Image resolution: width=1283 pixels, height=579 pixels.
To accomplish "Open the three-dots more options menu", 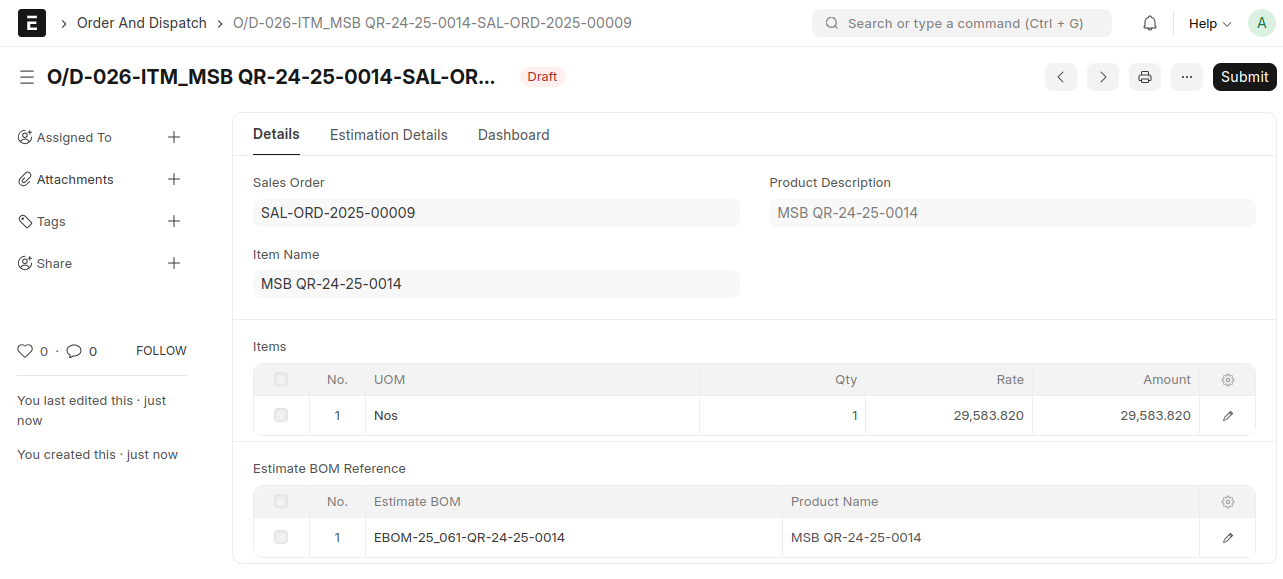I will pos(1187,77).
